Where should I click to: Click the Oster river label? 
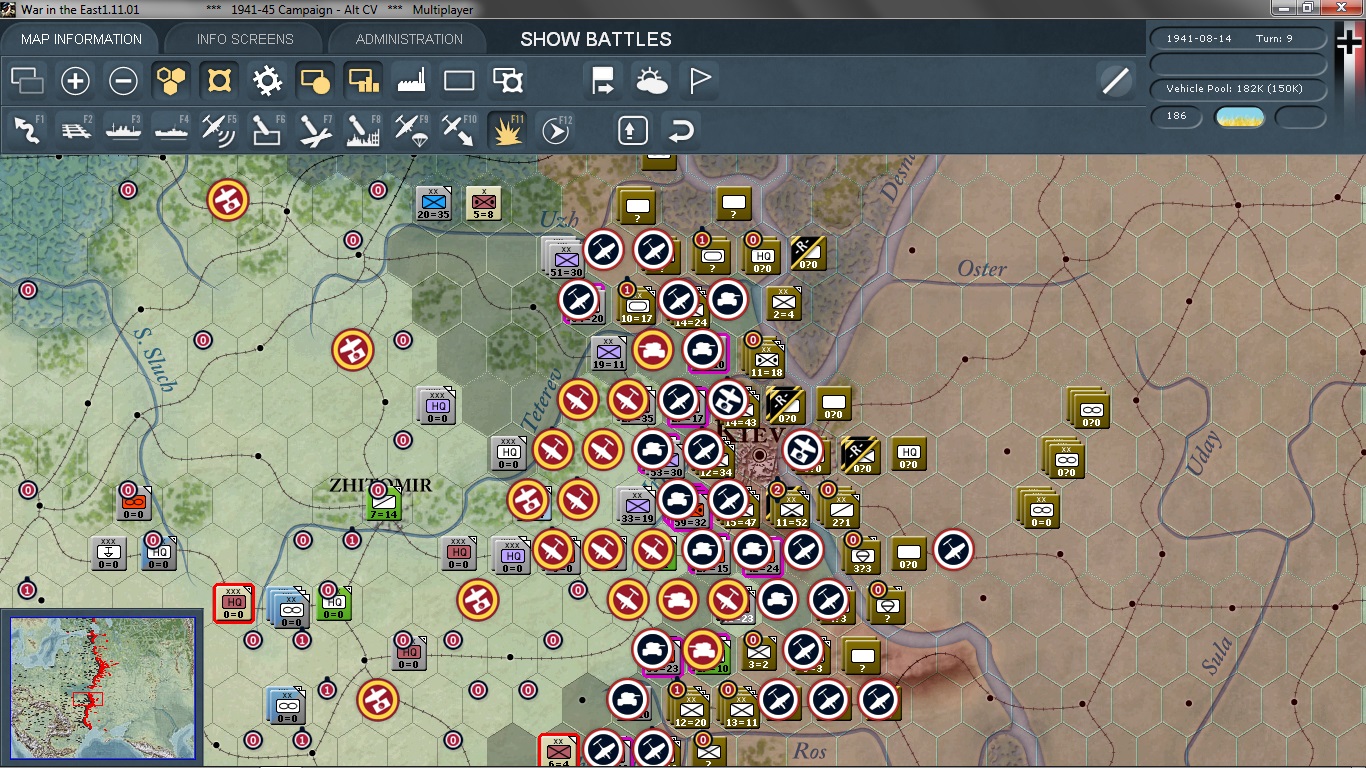982,268
